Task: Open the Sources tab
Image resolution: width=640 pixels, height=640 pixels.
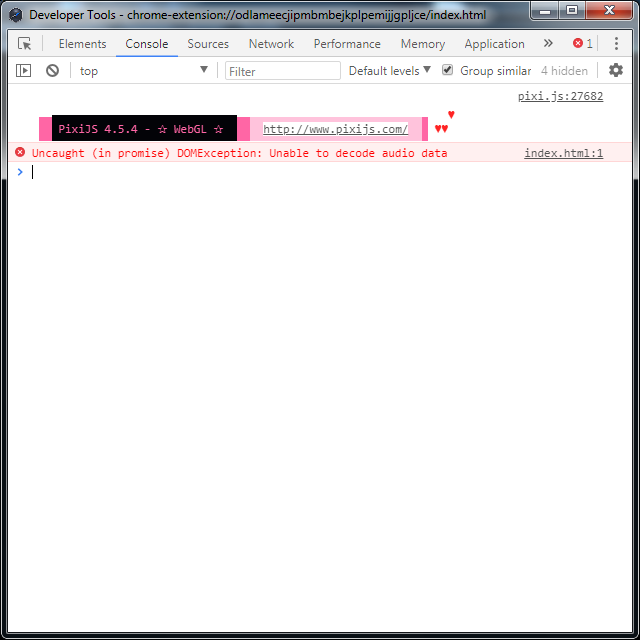Action: coord(208,44)
